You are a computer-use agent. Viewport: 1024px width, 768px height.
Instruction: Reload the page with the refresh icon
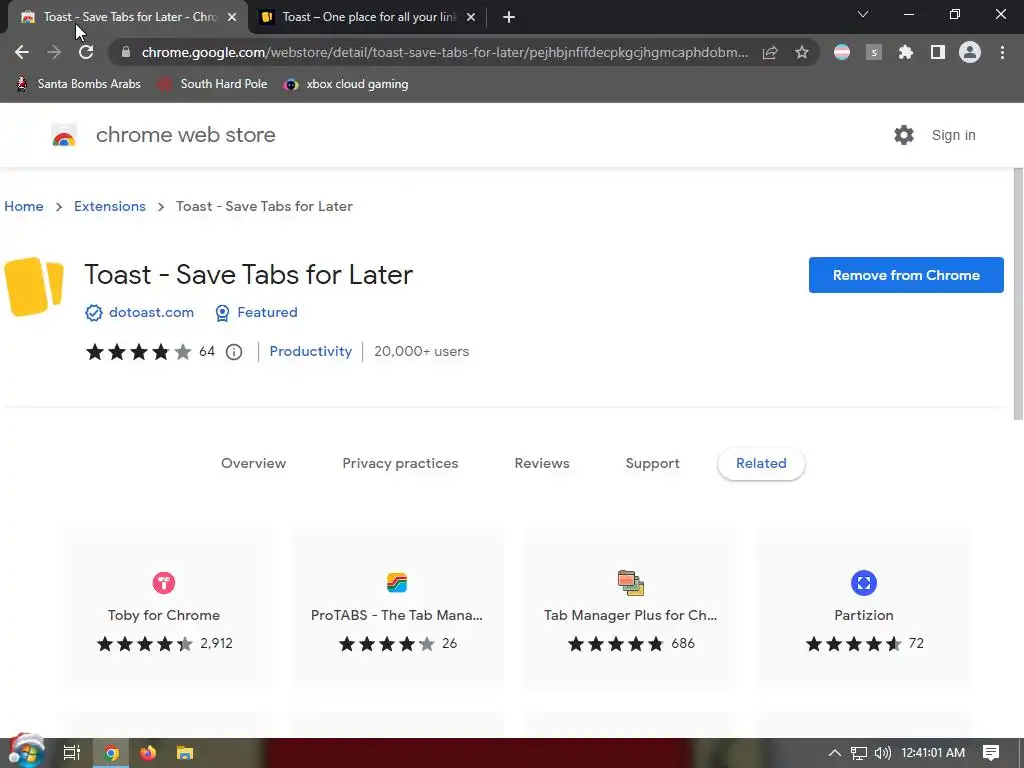click(86, 52)
